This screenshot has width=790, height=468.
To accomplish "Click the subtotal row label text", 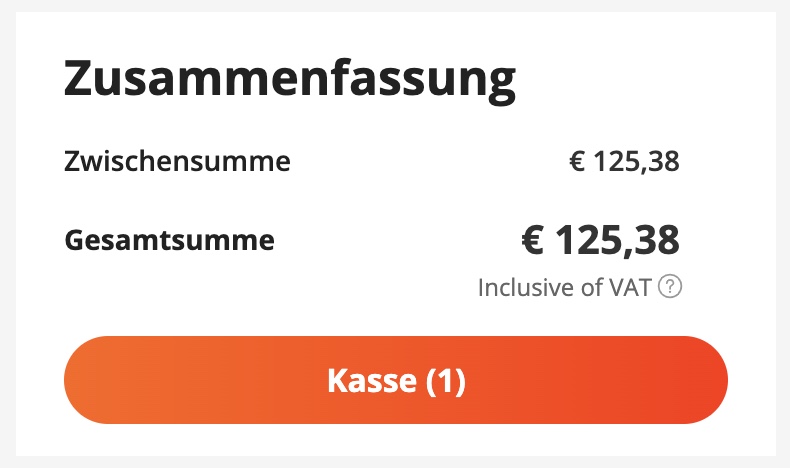I will 177,160.
